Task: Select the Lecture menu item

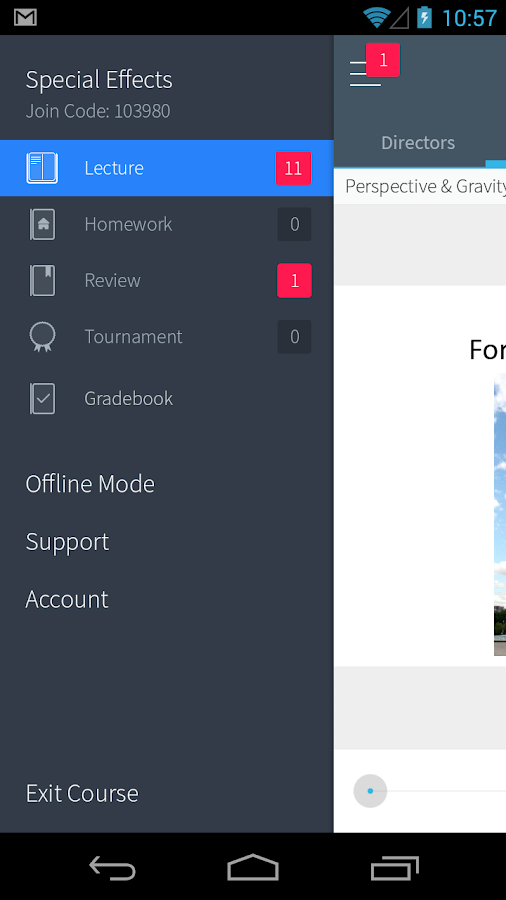Action: pos(166,168)
